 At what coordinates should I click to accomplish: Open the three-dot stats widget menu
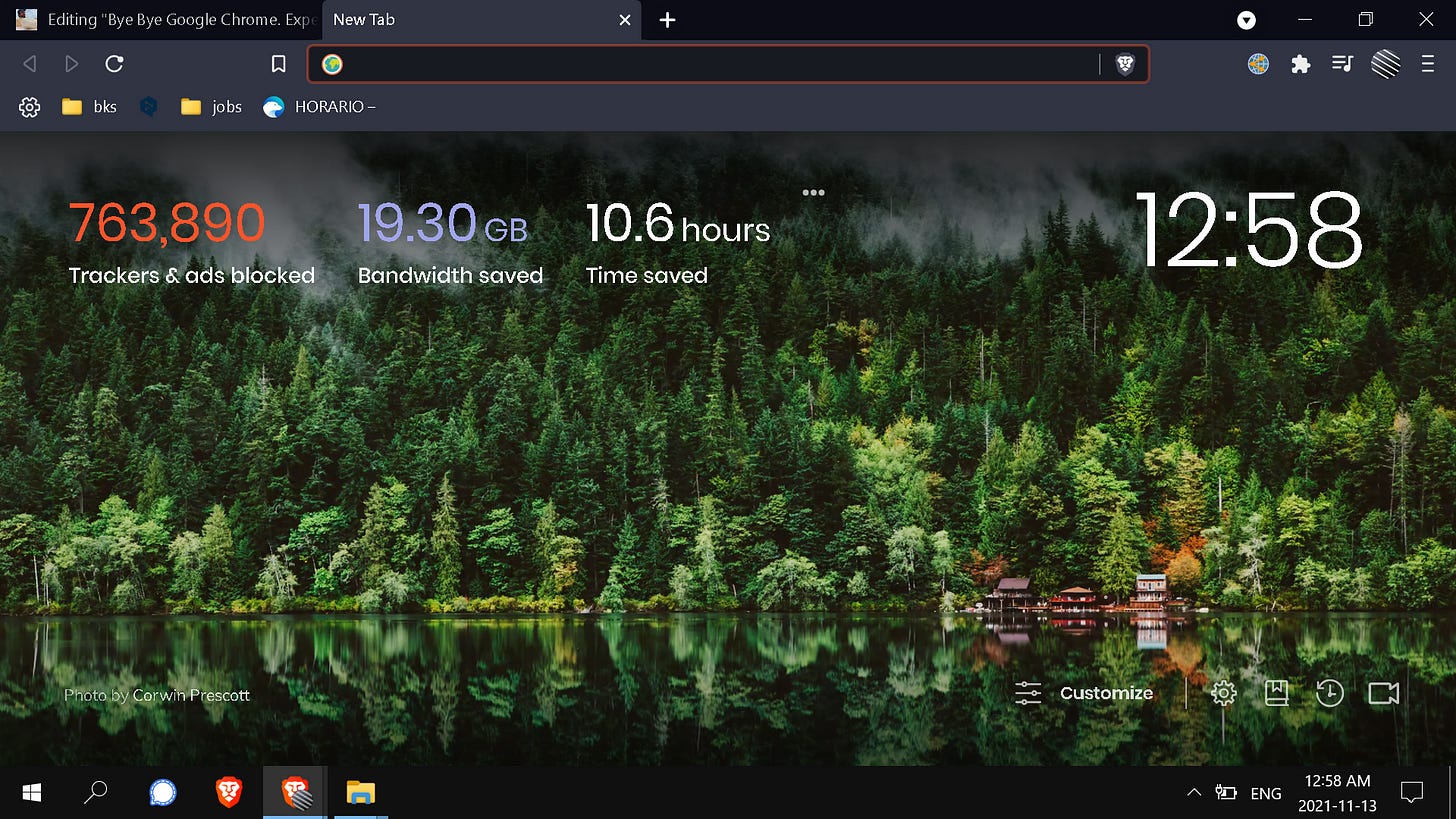pyautogui.click(x=813, y=192)
